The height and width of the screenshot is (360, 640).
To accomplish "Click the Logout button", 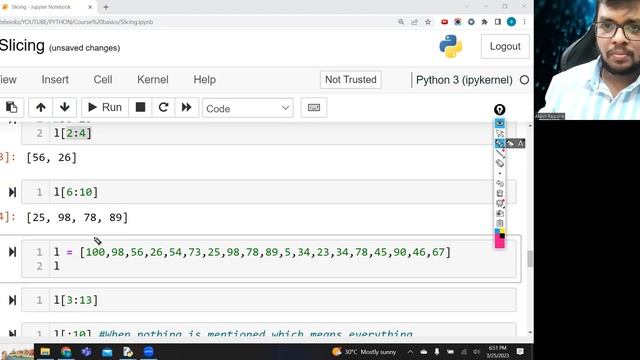I will [x=505, y=47].
